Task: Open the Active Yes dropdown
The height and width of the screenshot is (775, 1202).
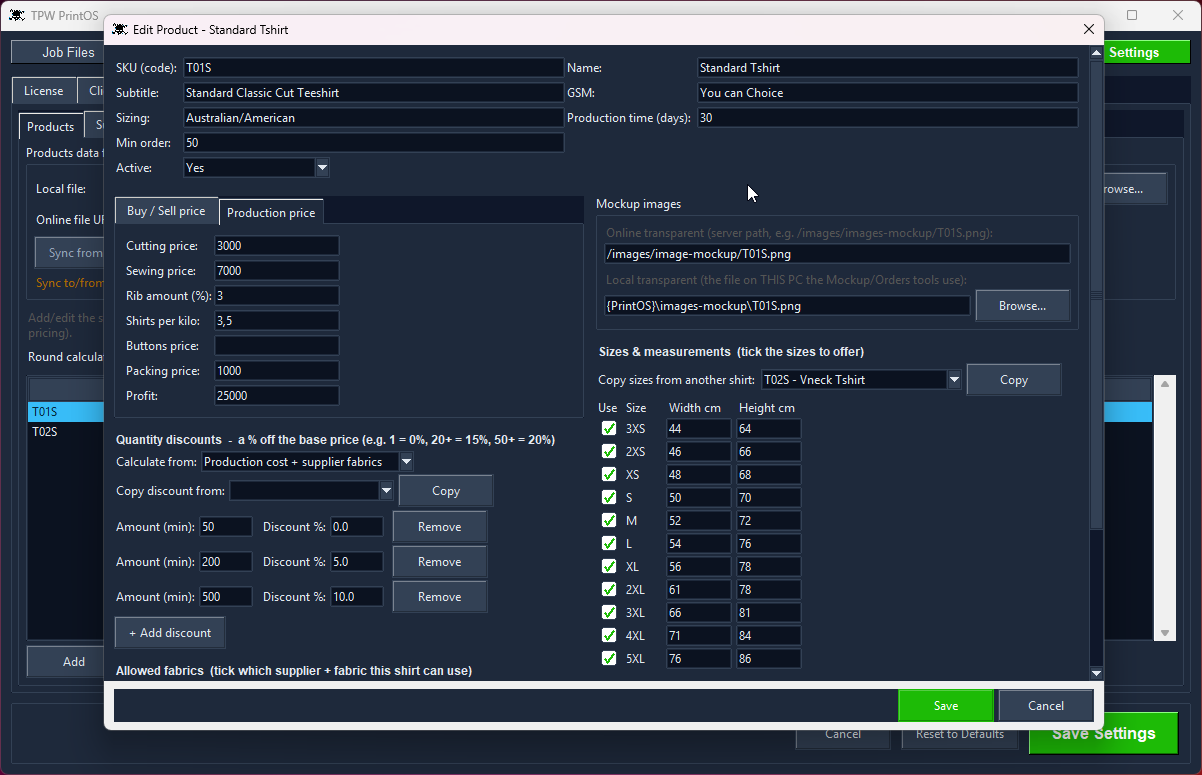Action: tap(322, 168)
